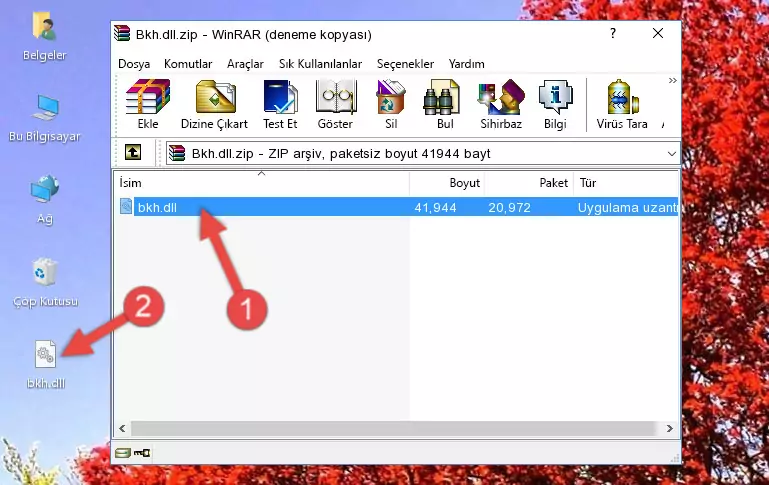The width and height of the screenshot is (769, 485).
Task: Select the Ağ network desktop icon
Action: pos(45,189)
